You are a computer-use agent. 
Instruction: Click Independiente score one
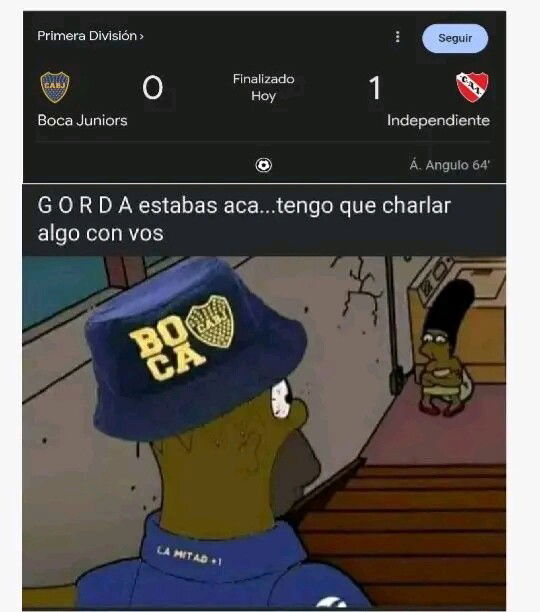point(375,88)
